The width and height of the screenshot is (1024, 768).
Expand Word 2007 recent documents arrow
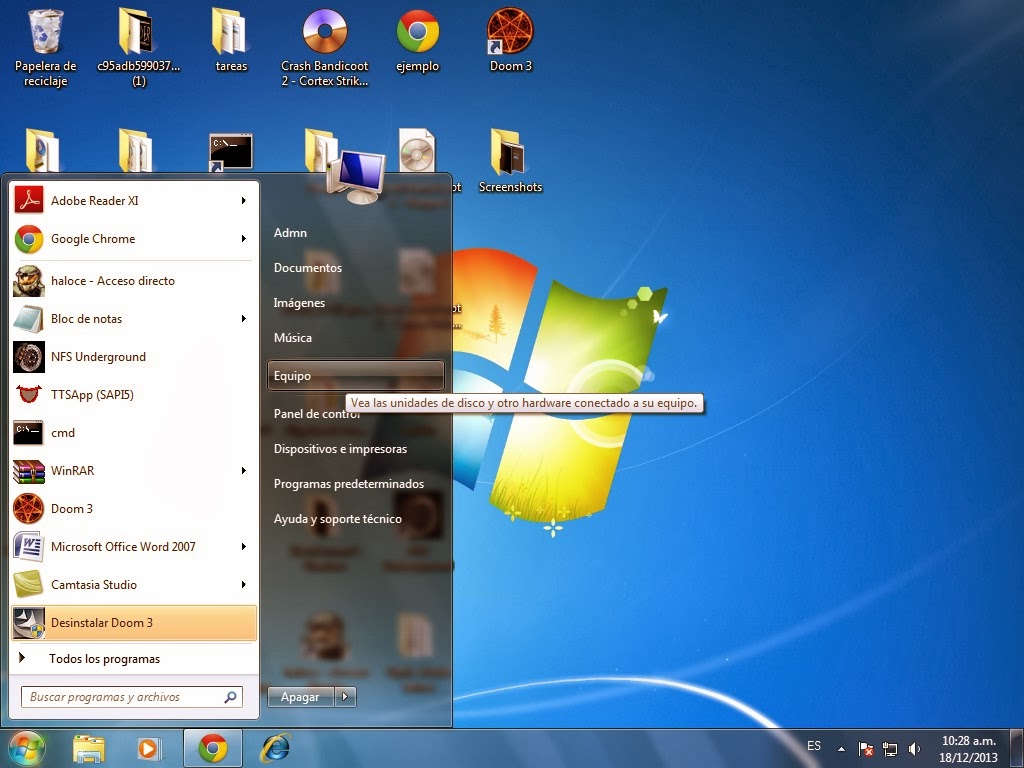(244, 547)
